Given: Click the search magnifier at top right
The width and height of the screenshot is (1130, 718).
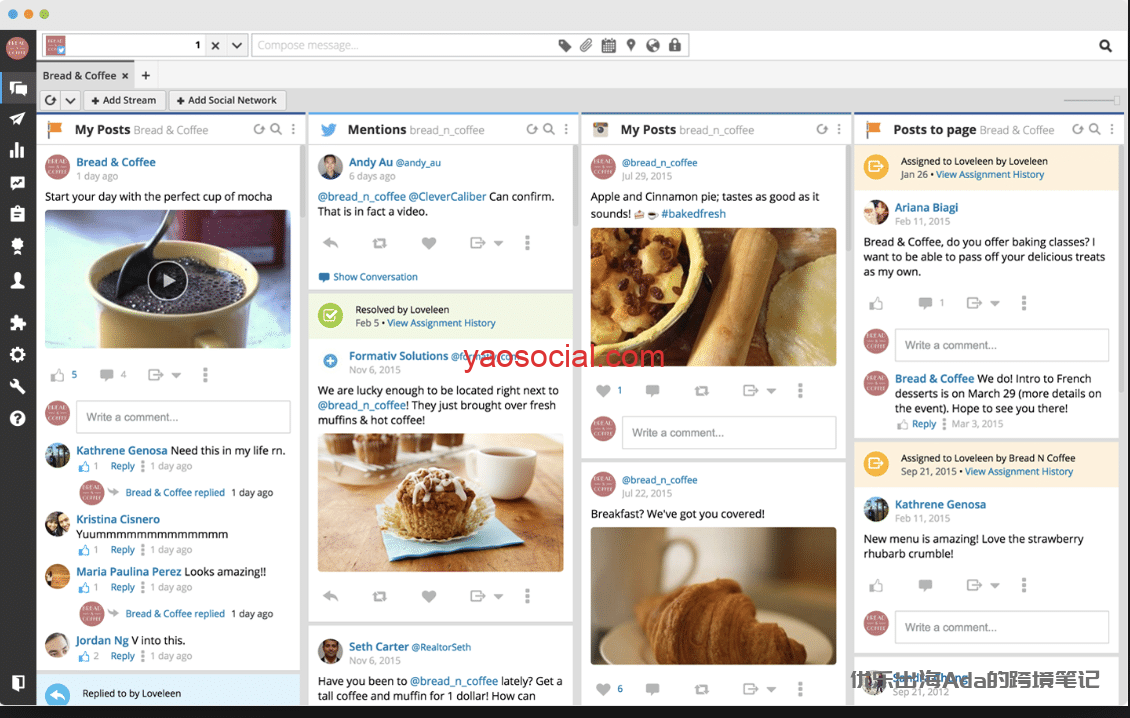Looking at the screenshot, I should (x=1105, y=45).
